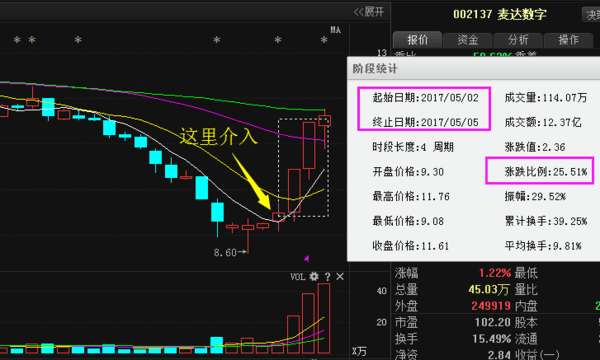600x360 pixels.
Task: Open the 操作 tab
Action: [568, 39]
